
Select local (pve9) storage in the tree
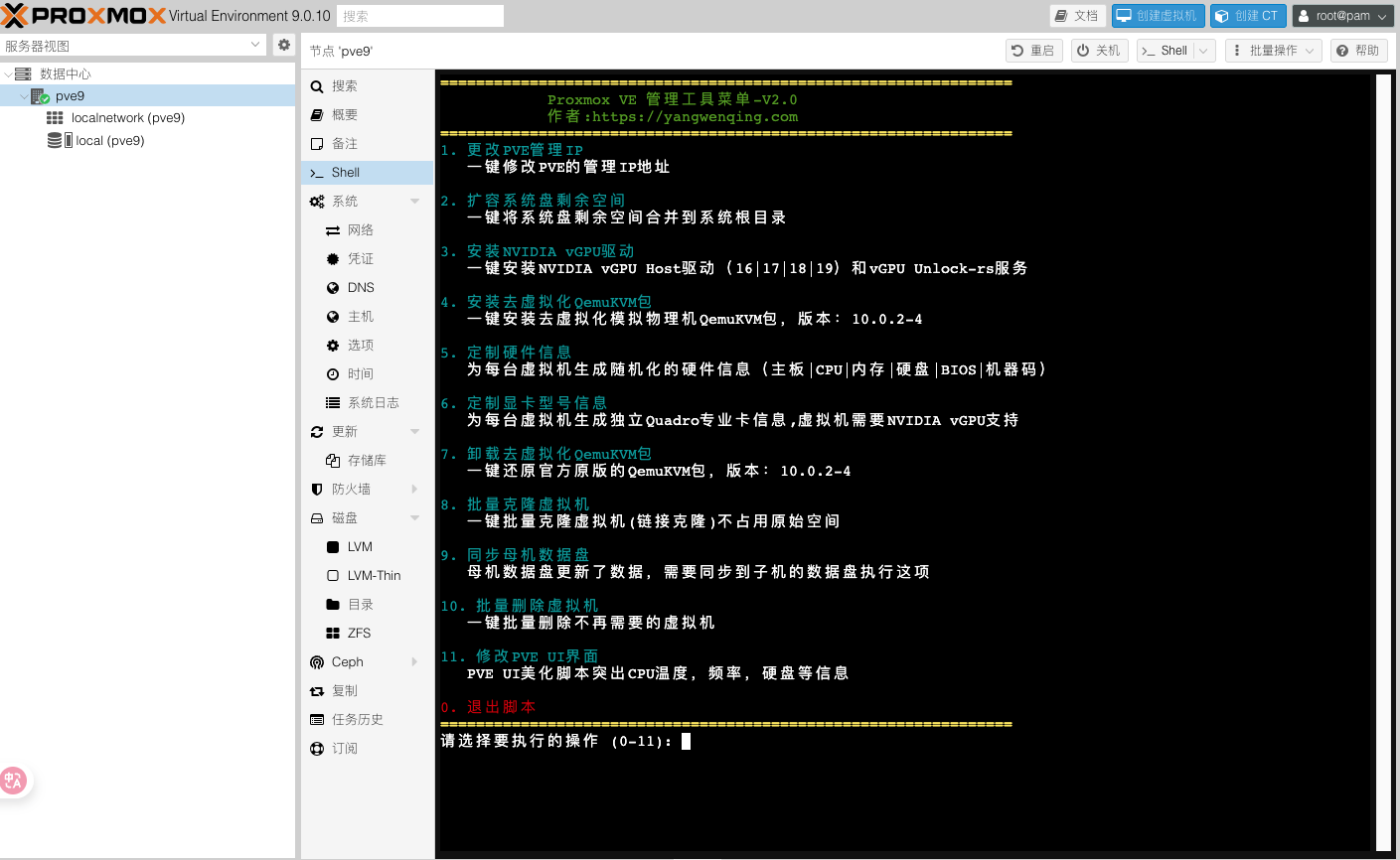click(109, 141)
